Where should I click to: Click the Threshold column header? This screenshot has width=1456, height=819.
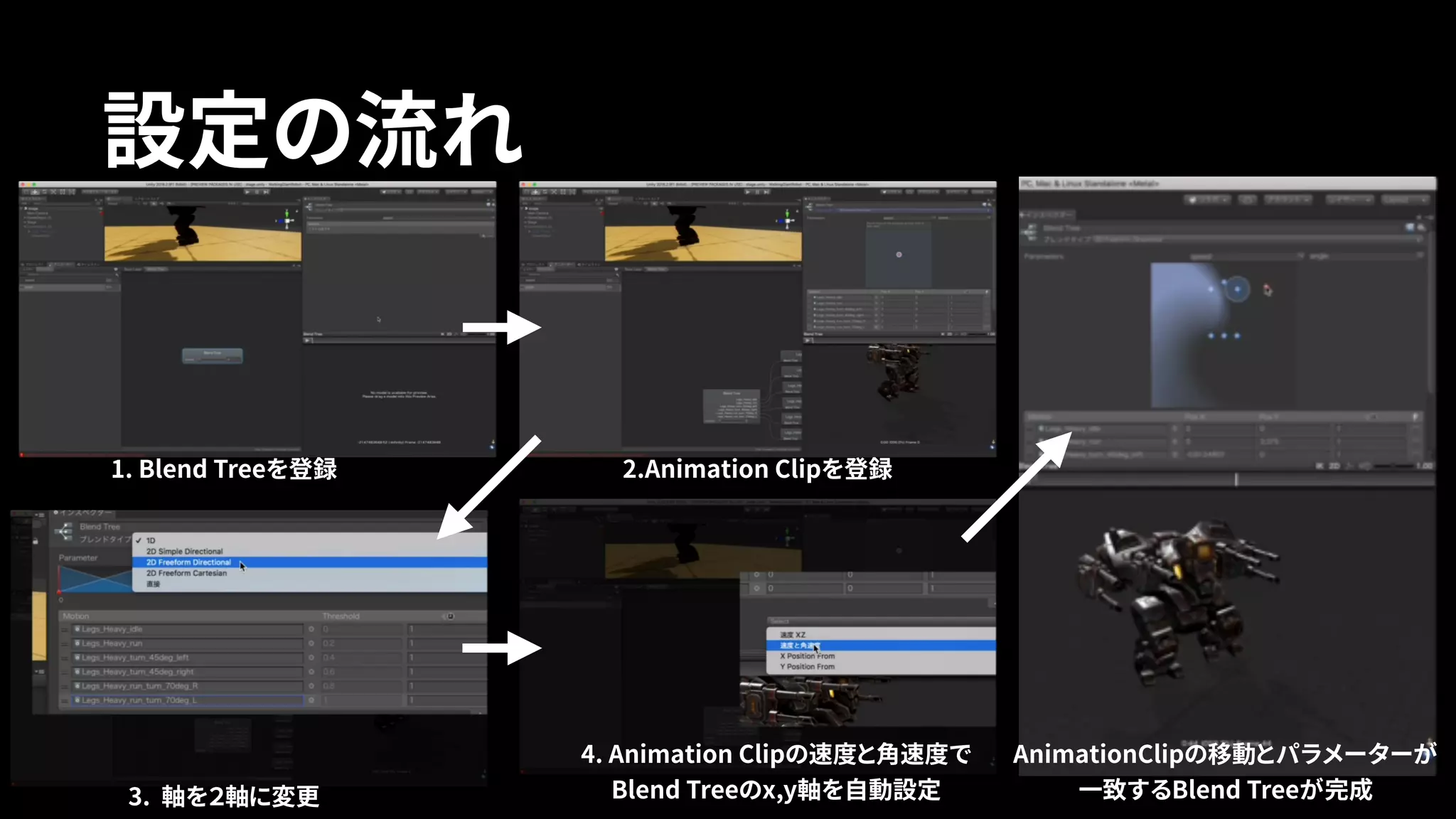[x=341, y=616]
